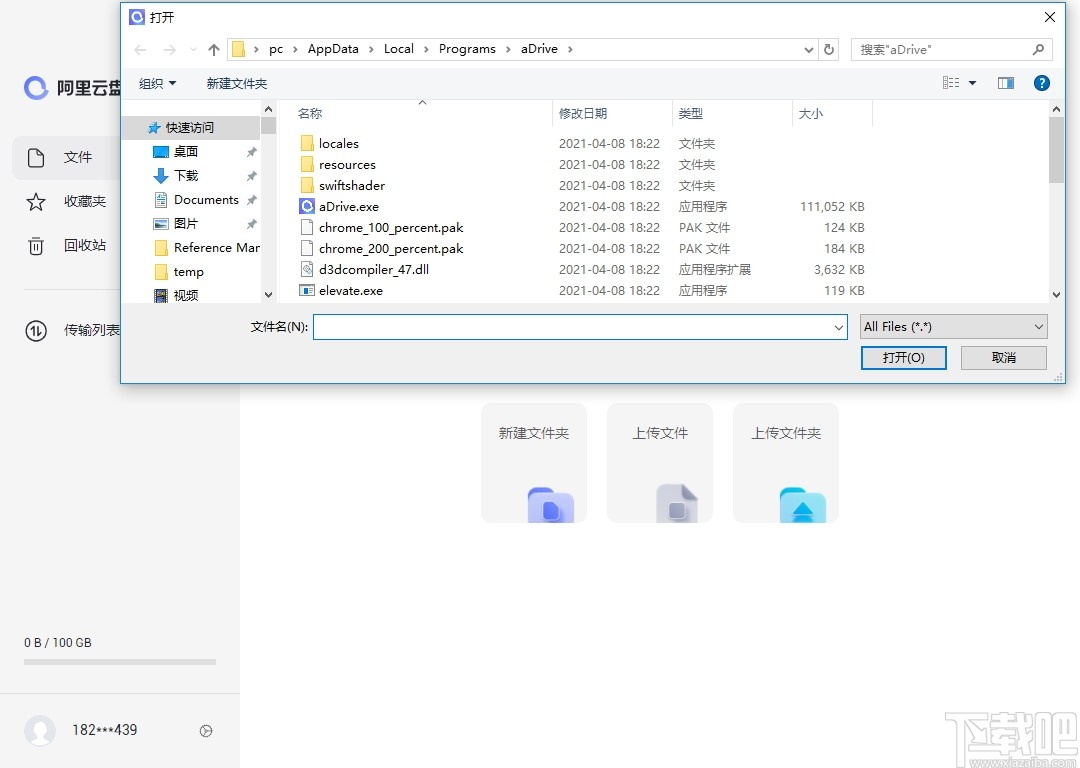Screen dimensions: 1080x768
Task: Select 下载 in the navigation pane
Action: pos(185,176)
